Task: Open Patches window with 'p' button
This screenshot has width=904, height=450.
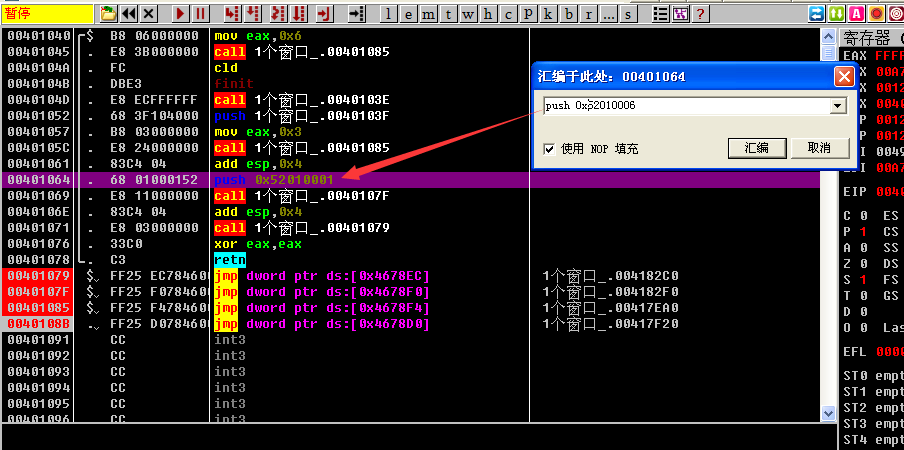Action: point(528,13)
